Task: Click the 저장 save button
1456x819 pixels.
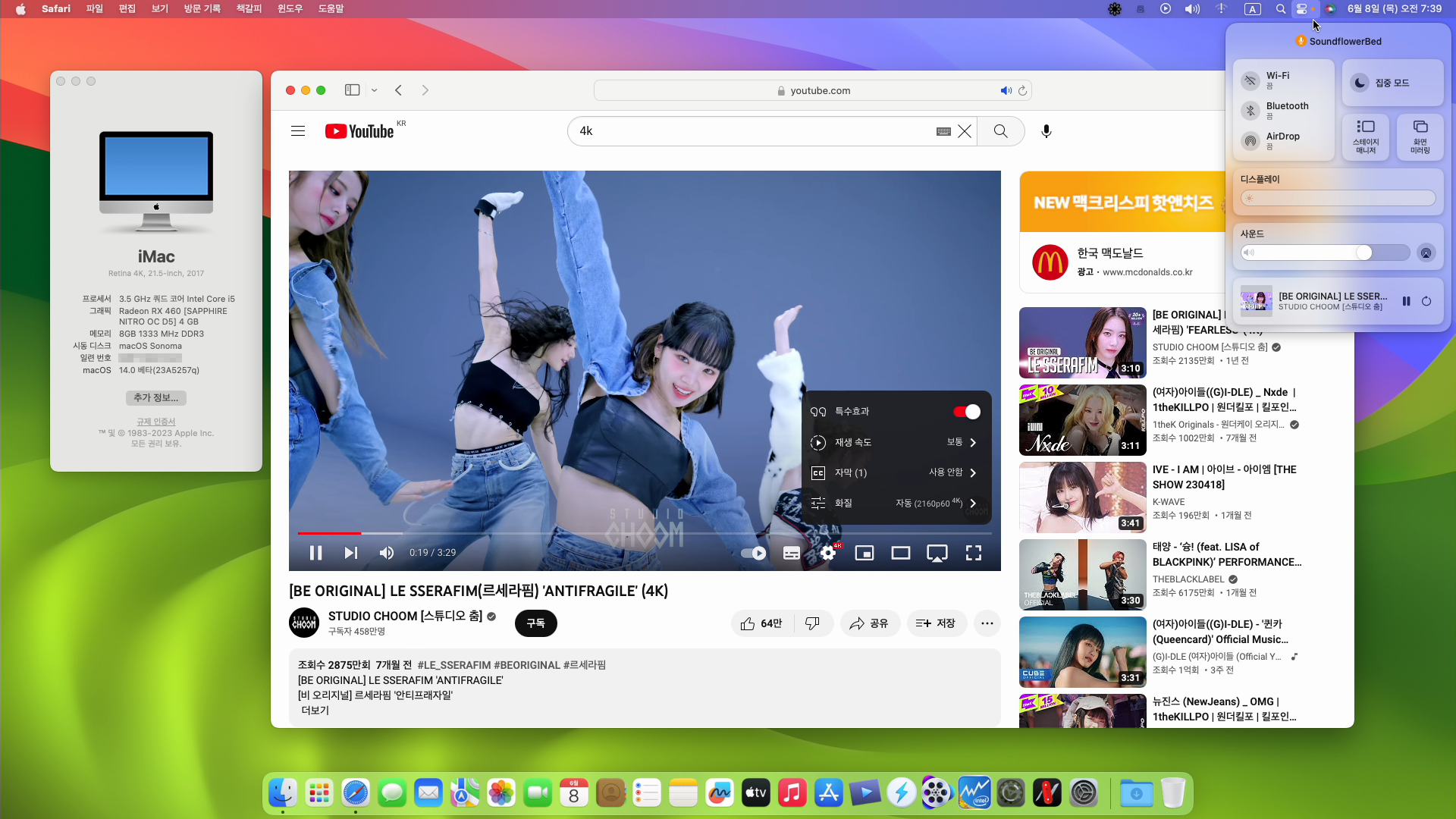Action: (x=937, y=623)
